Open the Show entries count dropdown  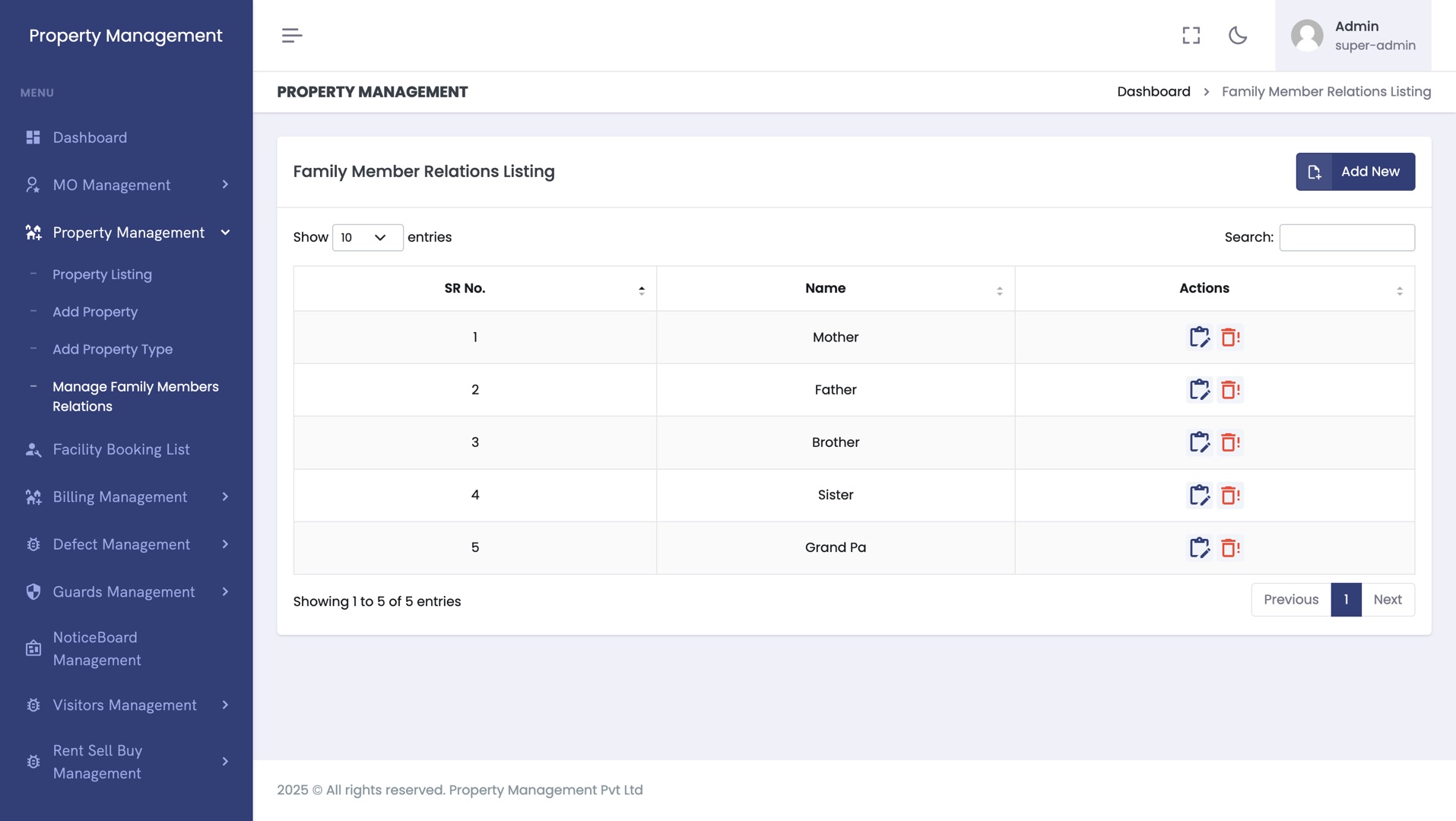[x=367, y=237]
